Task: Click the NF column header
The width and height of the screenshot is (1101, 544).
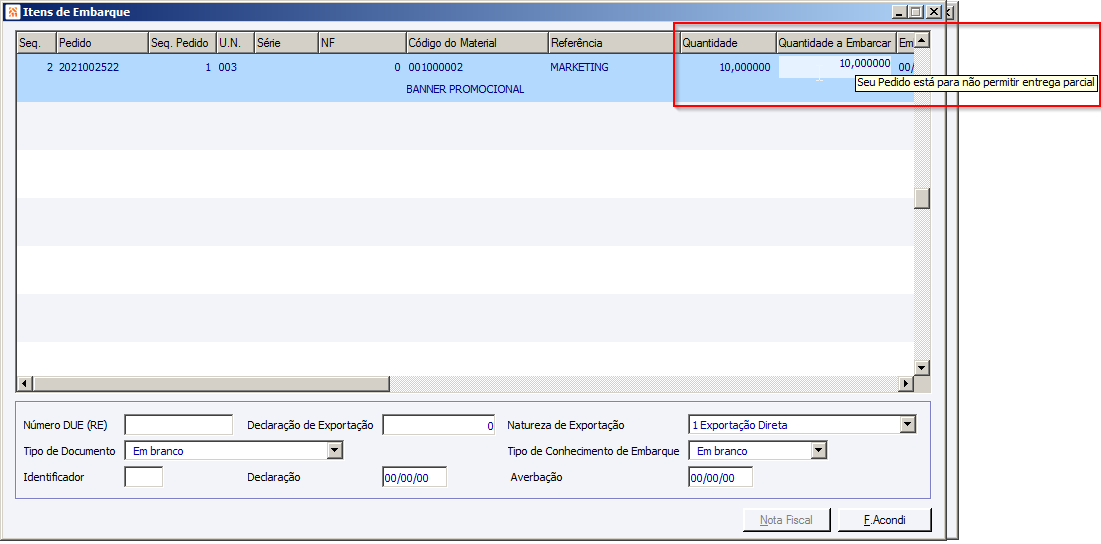Action: pos(362,43)
